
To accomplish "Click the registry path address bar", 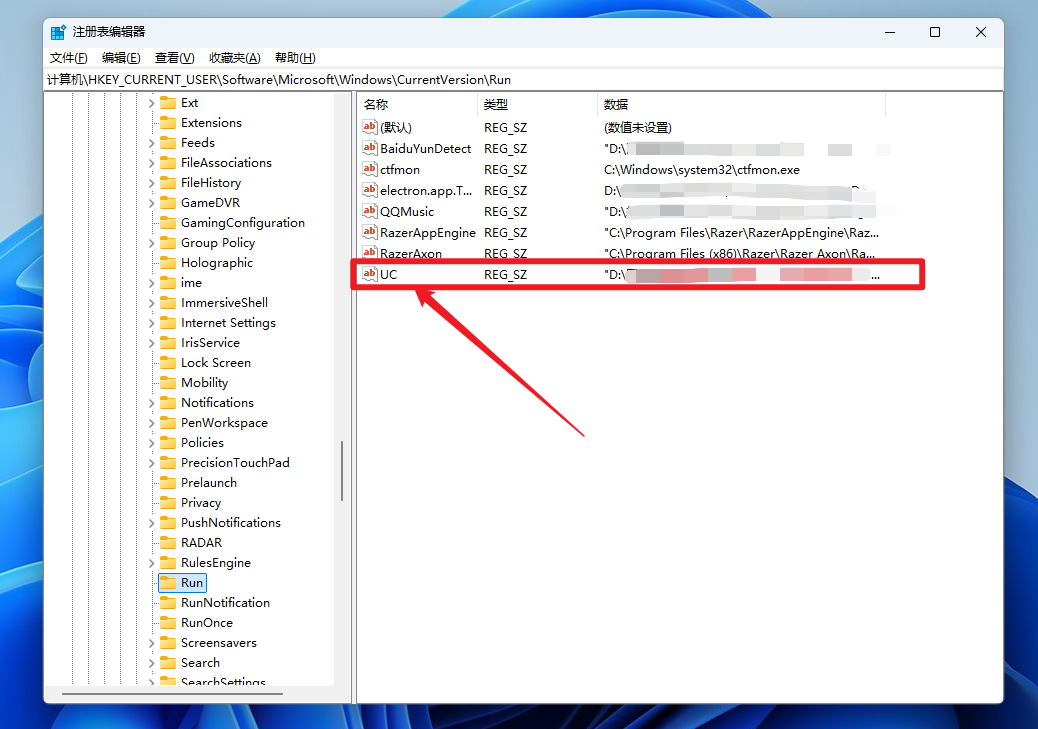I will 523,79.
